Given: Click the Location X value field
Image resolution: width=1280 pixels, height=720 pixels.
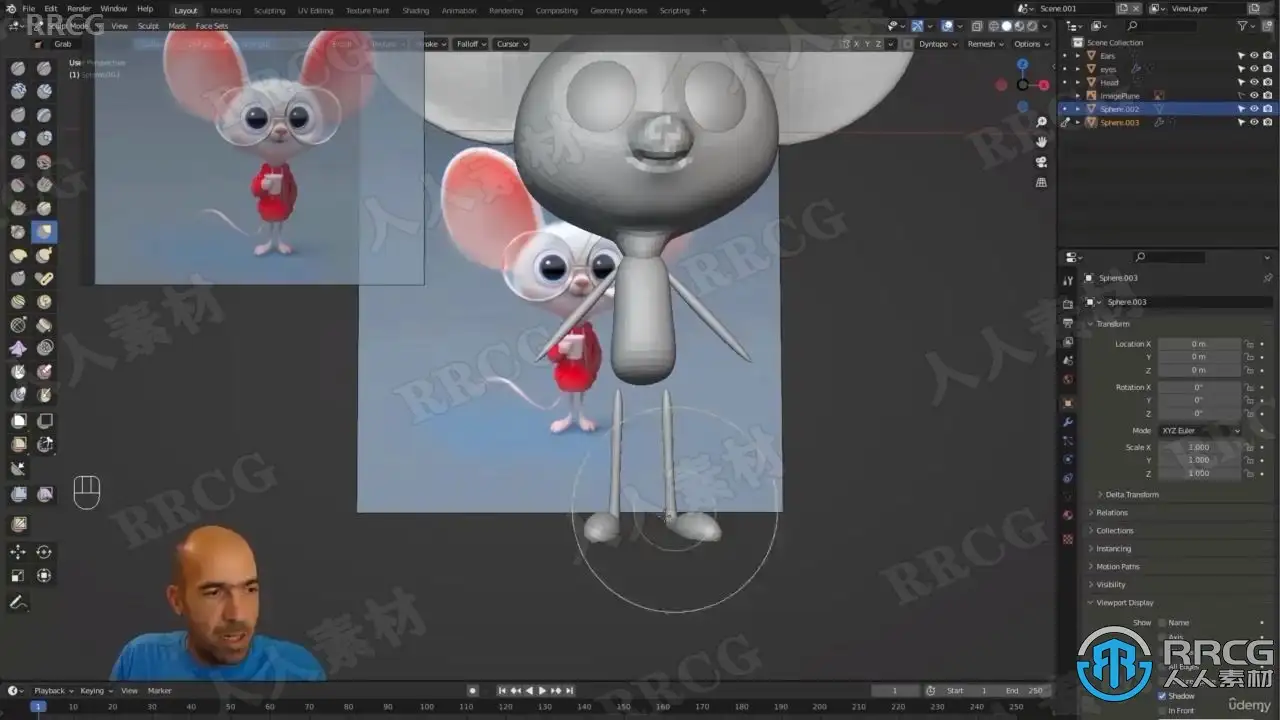Looking at the screenshot, I should 1198,344.
